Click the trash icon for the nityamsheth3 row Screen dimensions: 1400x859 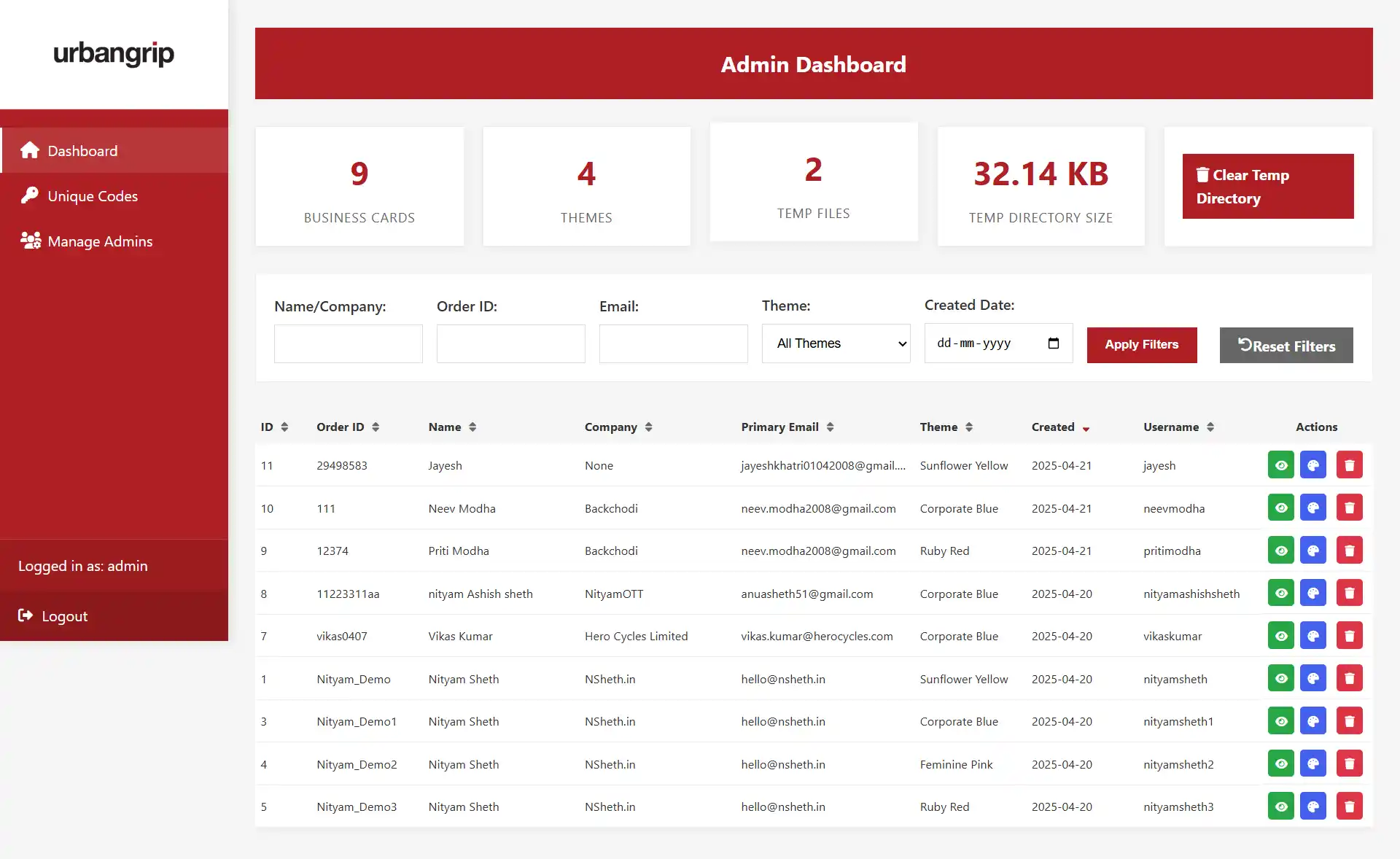(x=1349, y=806)
